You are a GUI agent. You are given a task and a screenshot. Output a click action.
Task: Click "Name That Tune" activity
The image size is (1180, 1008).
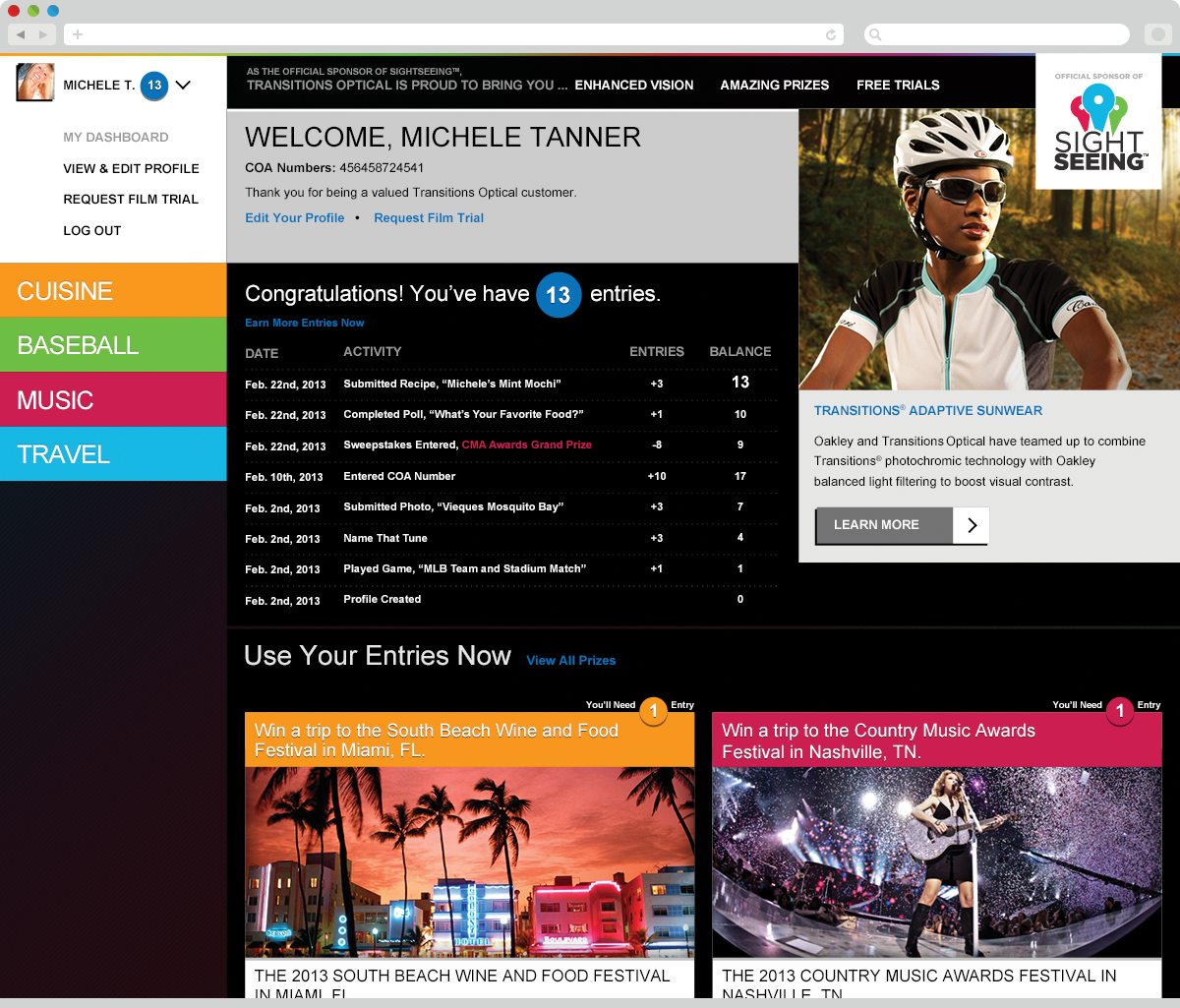point(385,538)
